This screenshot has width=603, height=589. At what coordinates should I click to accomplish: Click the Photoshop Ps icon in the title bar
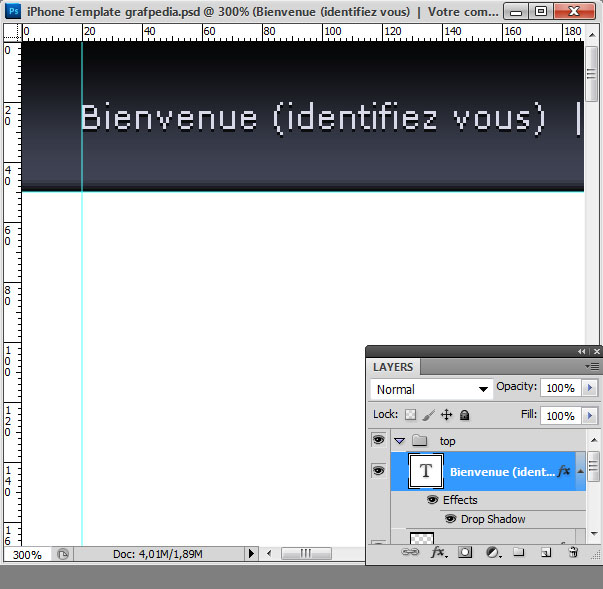[x=13, y=11]
